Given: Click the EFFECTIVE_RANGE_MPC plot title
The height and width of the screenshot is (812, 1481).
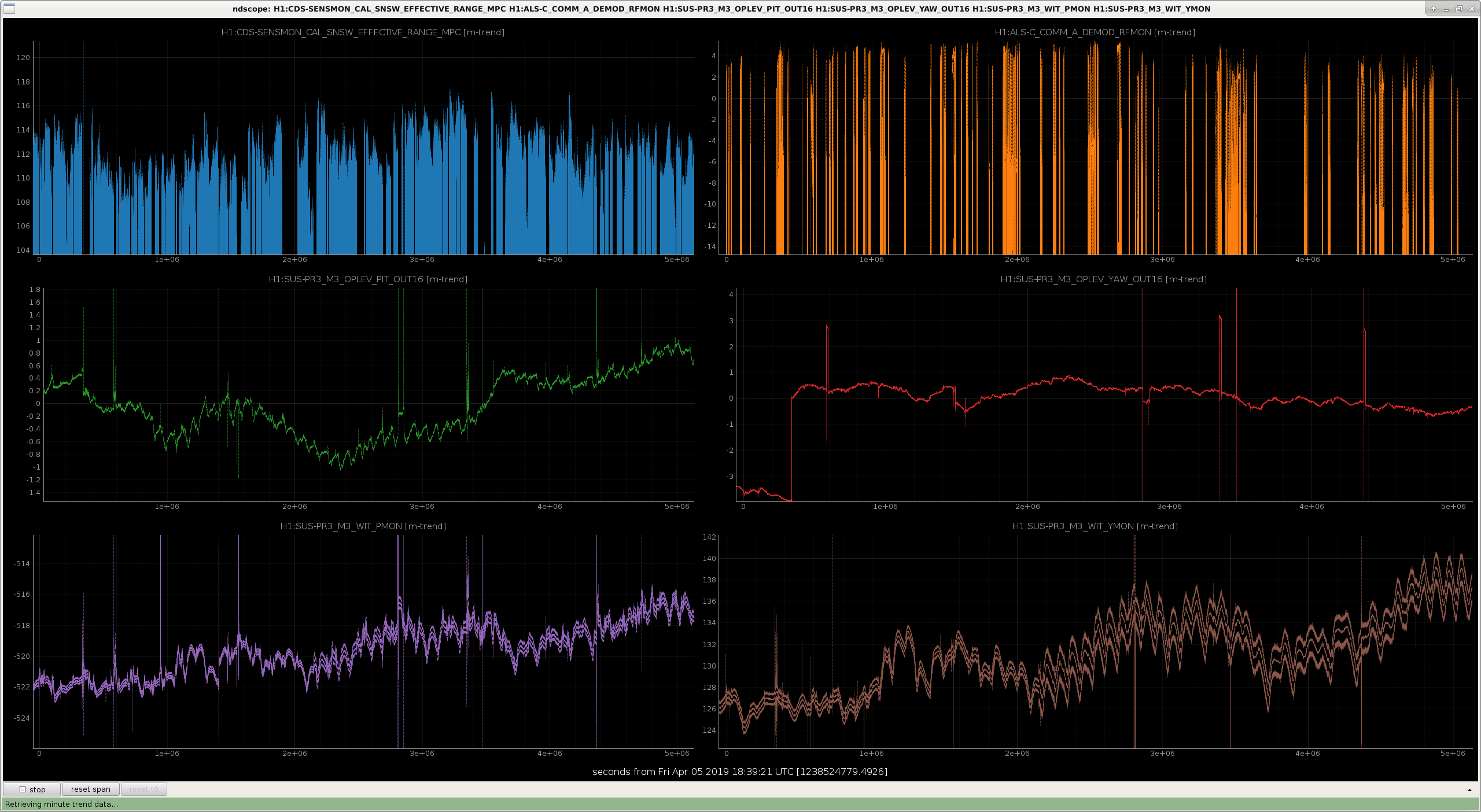Looking at the screenshot, I should (363, 32).
